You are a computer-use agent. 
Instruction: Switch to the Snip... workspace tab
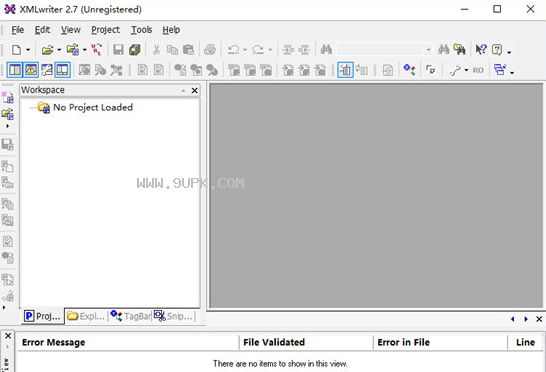tap(174, 316)
